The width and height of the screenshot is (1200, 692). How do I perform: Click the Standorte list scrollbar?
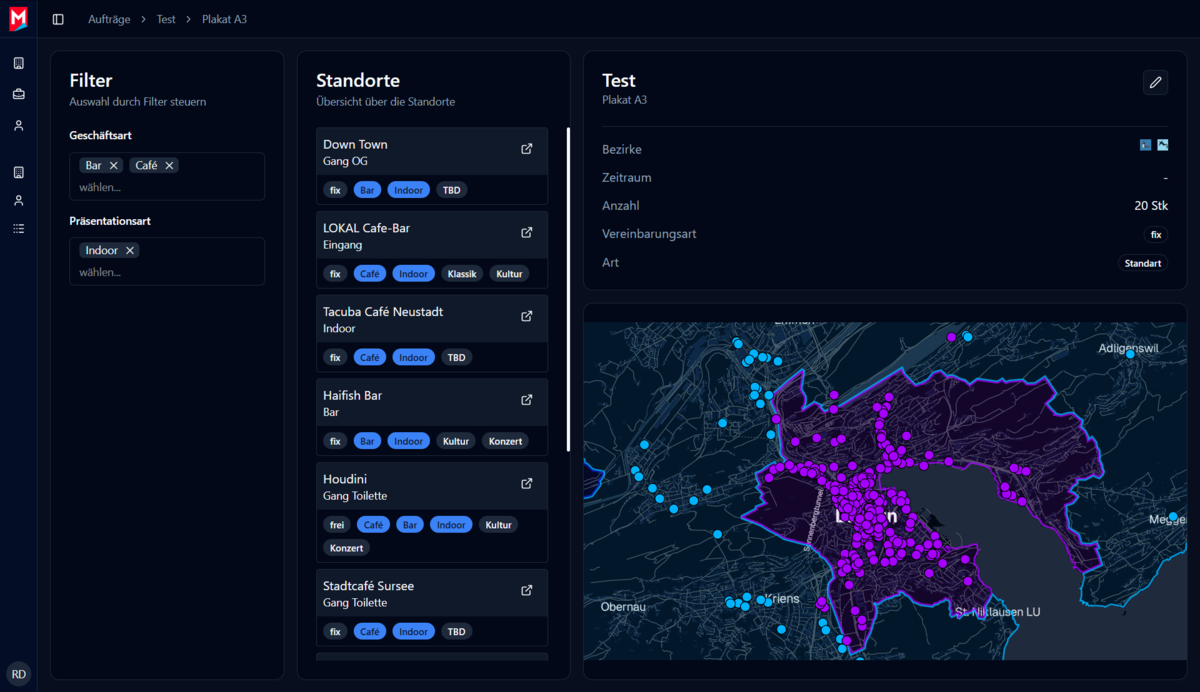pos(568,290)
